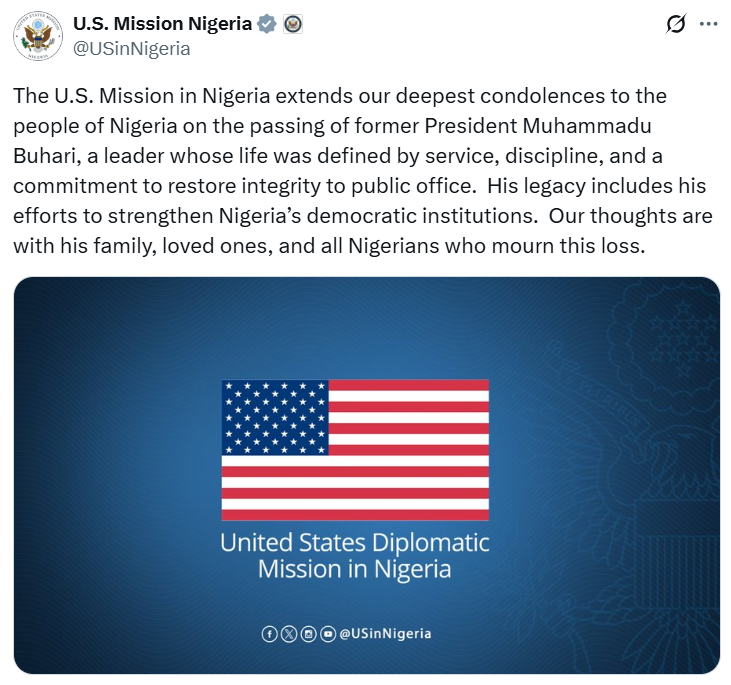Click the last line about mourning Nigerians
The height and width of the screenshot is (685, 731).
[x=330, y=246]
